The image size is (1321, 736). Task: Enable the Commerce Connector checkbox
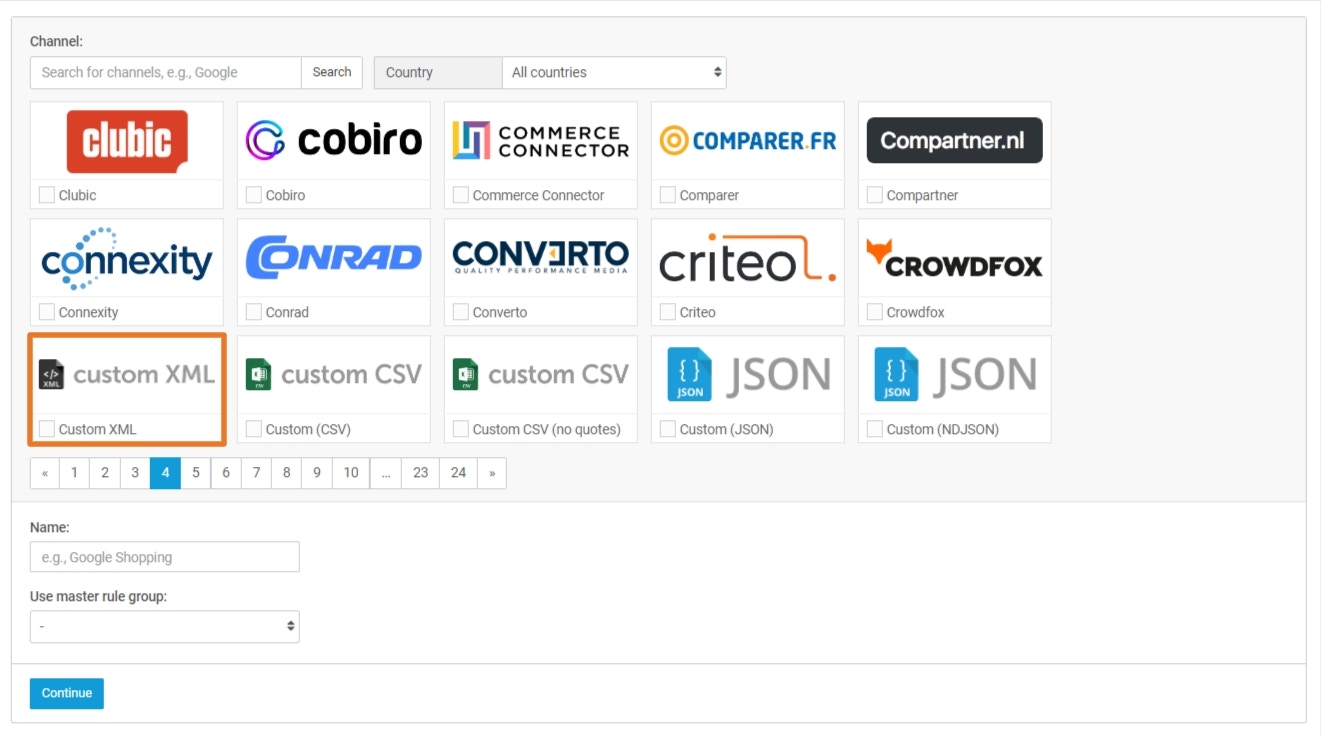pos(461,195)
